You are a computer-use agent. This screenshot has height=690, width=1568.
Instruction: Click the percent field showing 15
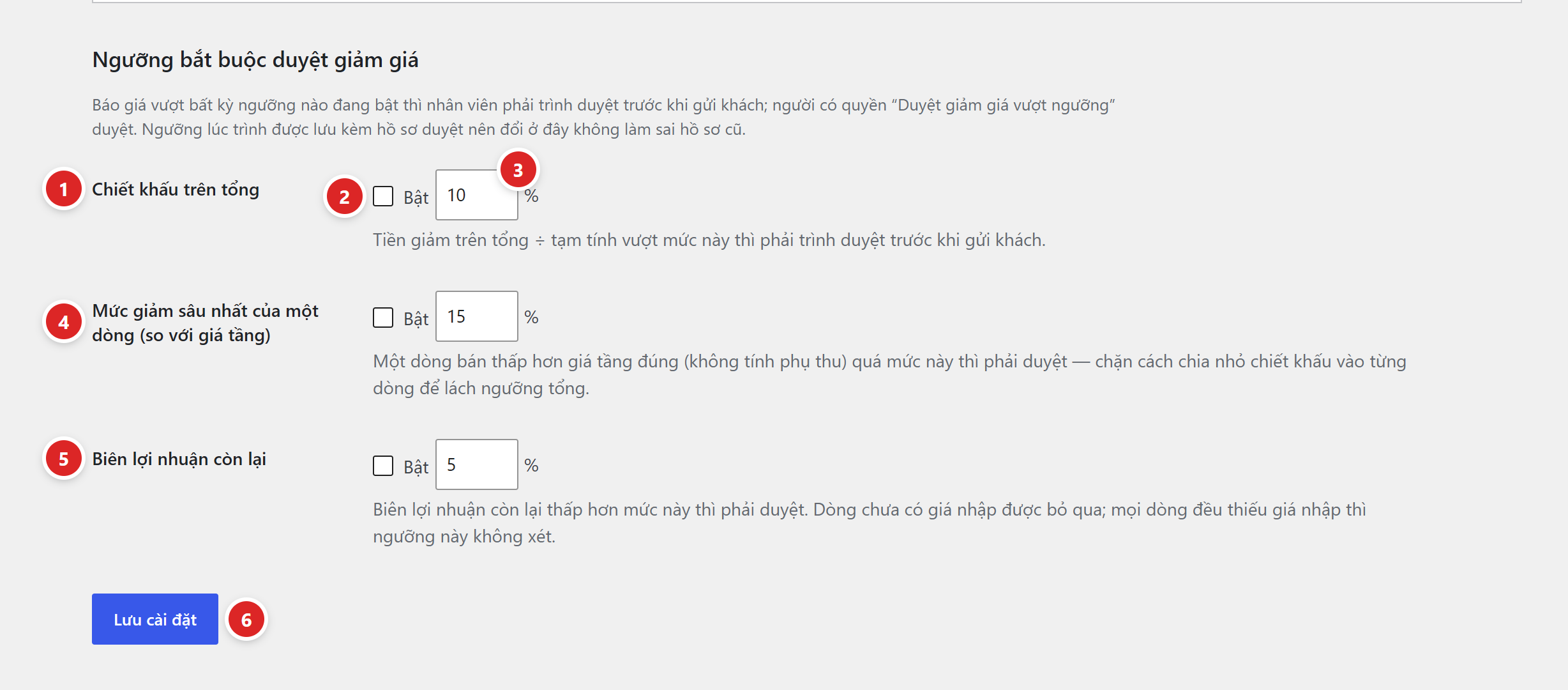click(x=477, y=316)
